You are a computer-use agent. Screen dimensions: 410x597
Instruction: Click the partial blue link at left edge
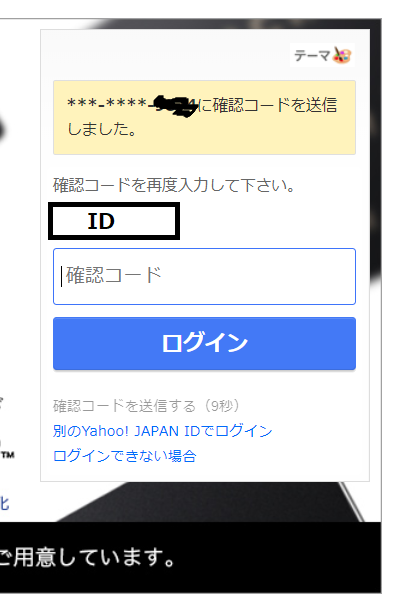pyautogui.click(x=4, y=503)
